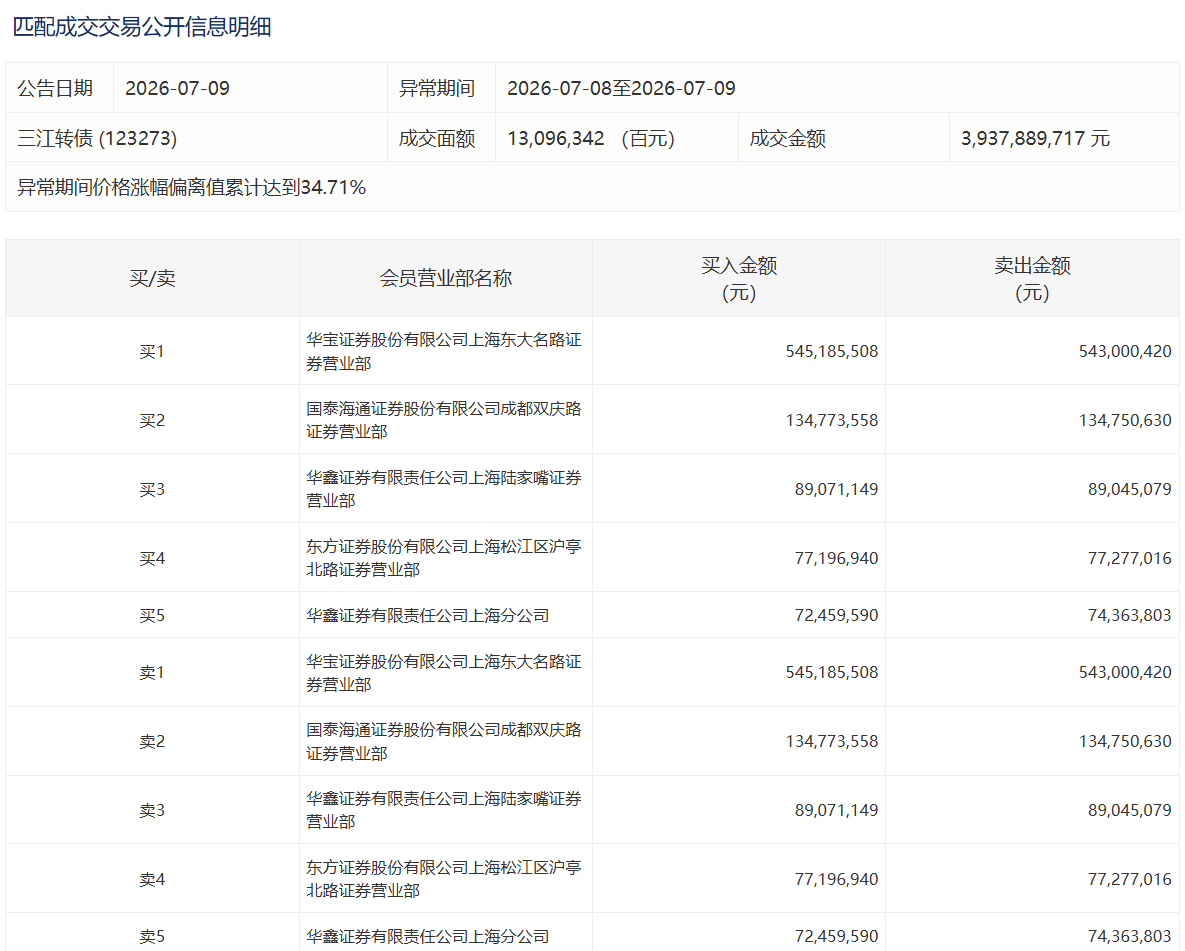Select the 成交面额 label
This screenshot has width=1185, height=951.
tap(437, 138)
